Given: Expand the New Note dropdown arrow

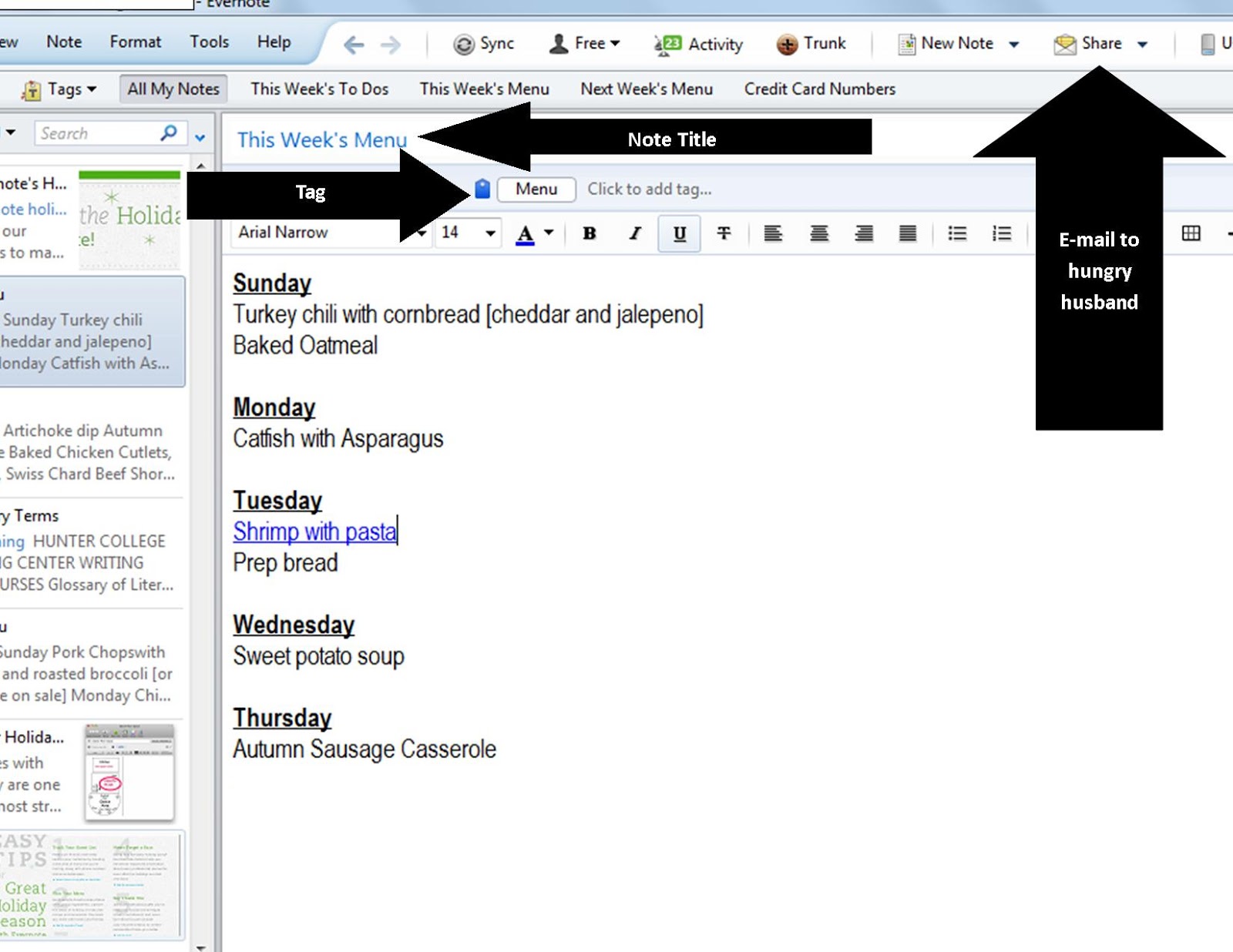Looking at the screenshot, I should [x=1014, y=45].
